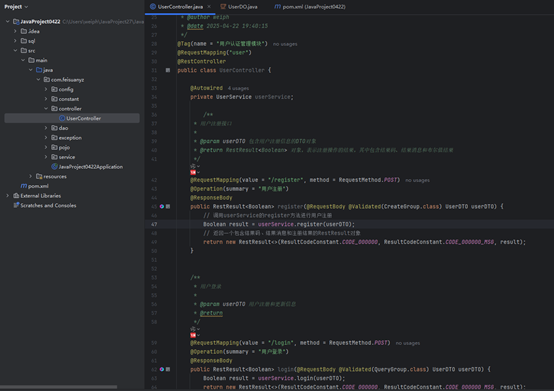Click the red inlay icon above login mapping
Image resolution: width=554 pixels, height=391 pixels.
(193, 335)
